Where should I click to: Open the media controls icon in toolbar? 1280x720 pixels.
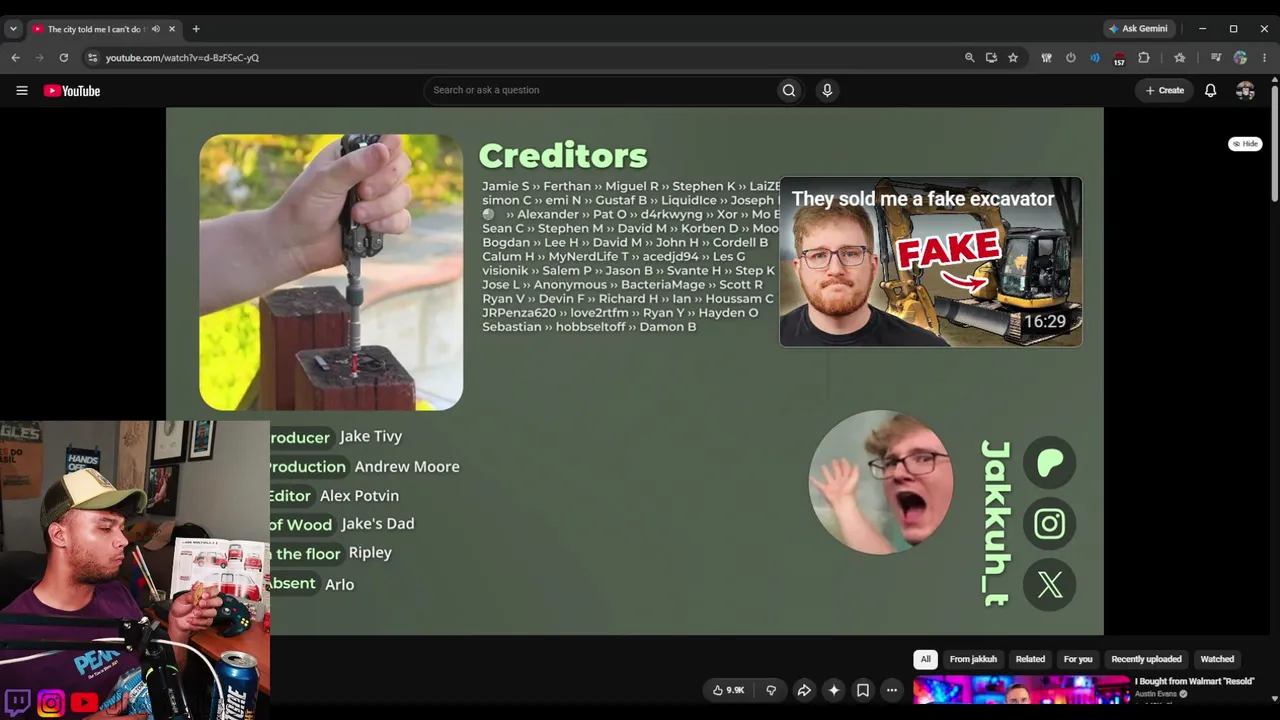[1216, 58]
